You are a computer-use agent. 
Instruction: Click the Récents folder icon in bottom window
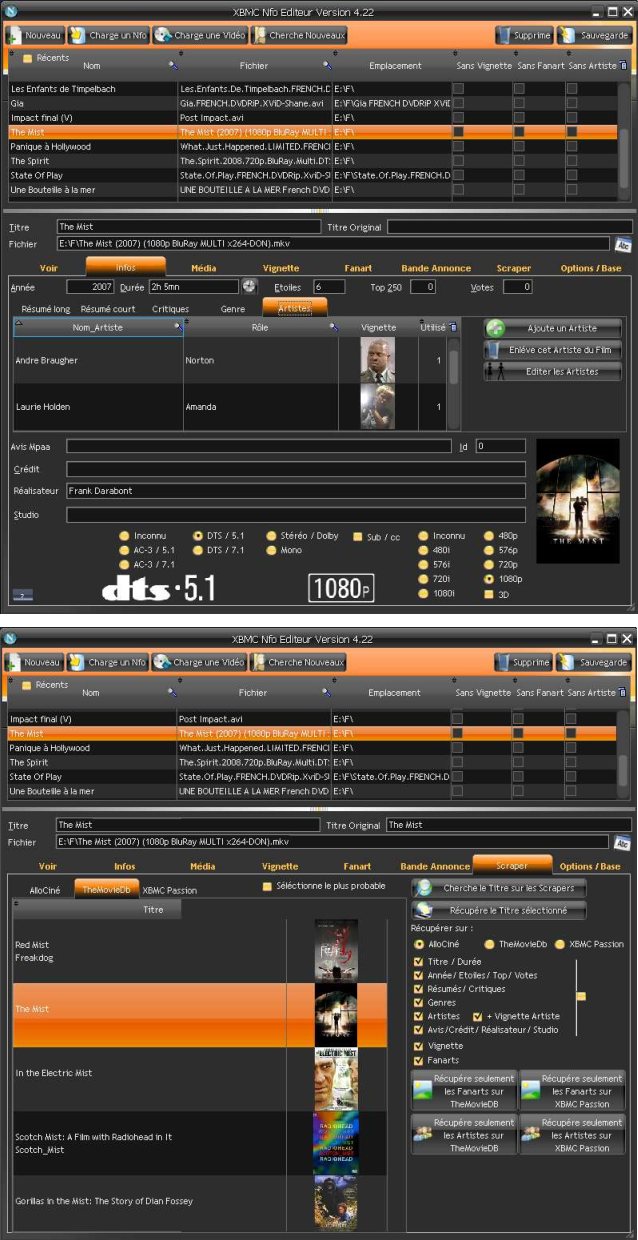pyautogui.click(x=27, y=685)
